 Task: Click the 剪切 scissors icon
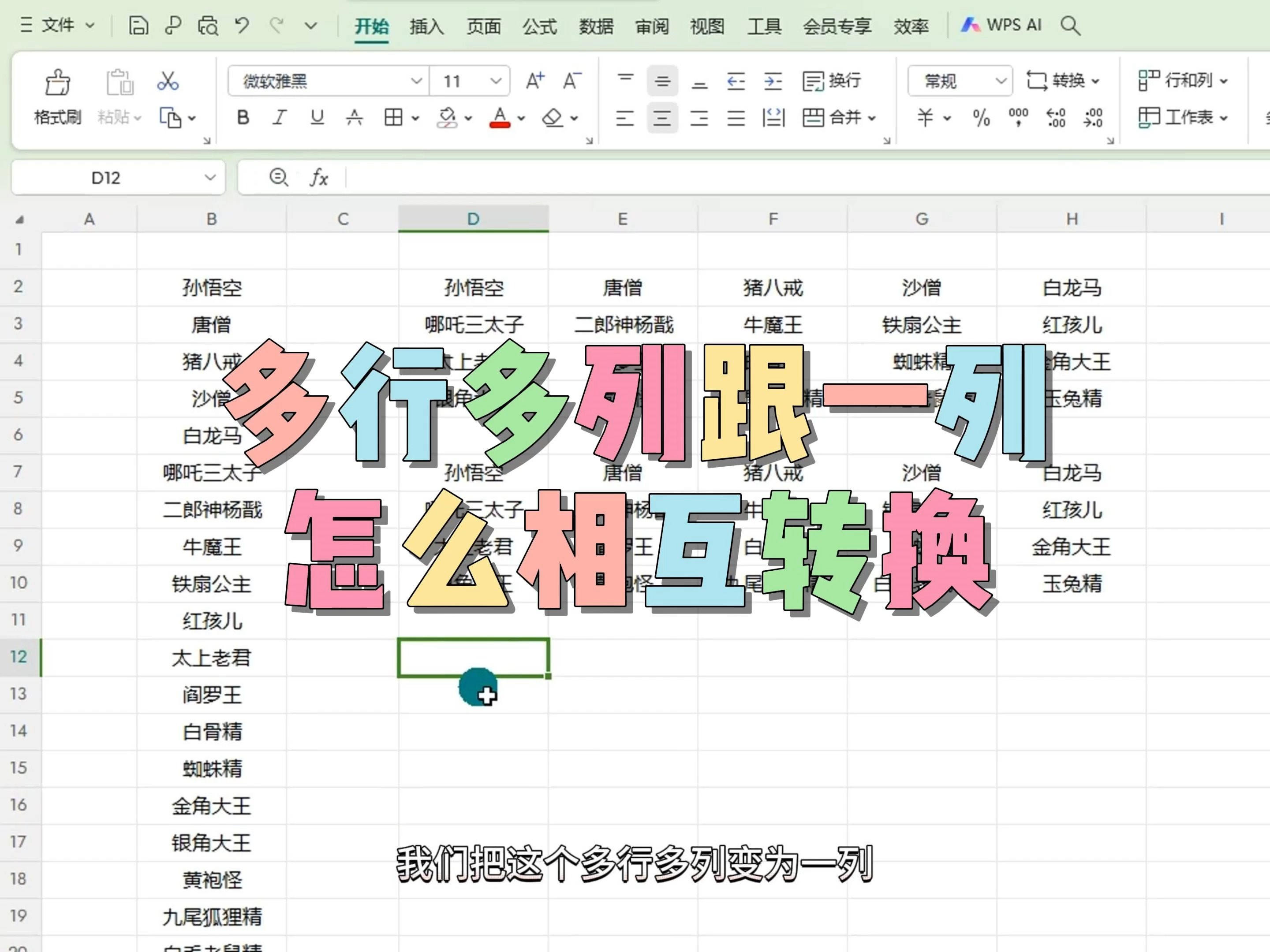click(x=168, y=82)
